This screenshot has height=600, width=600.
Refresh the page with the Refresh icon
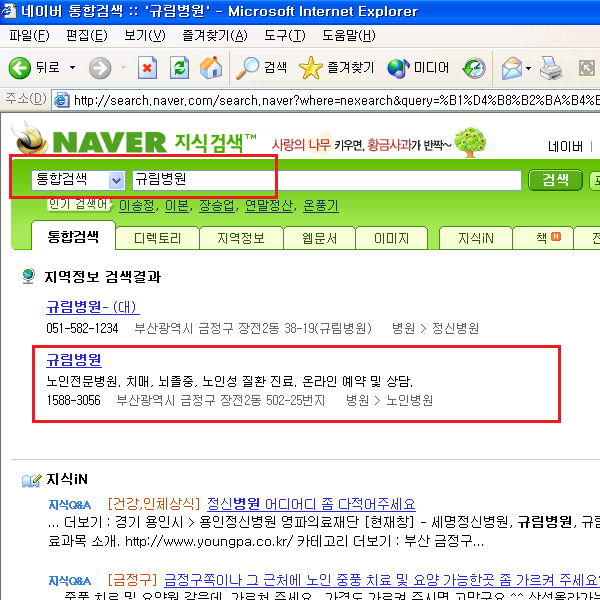tap(179, 68)
